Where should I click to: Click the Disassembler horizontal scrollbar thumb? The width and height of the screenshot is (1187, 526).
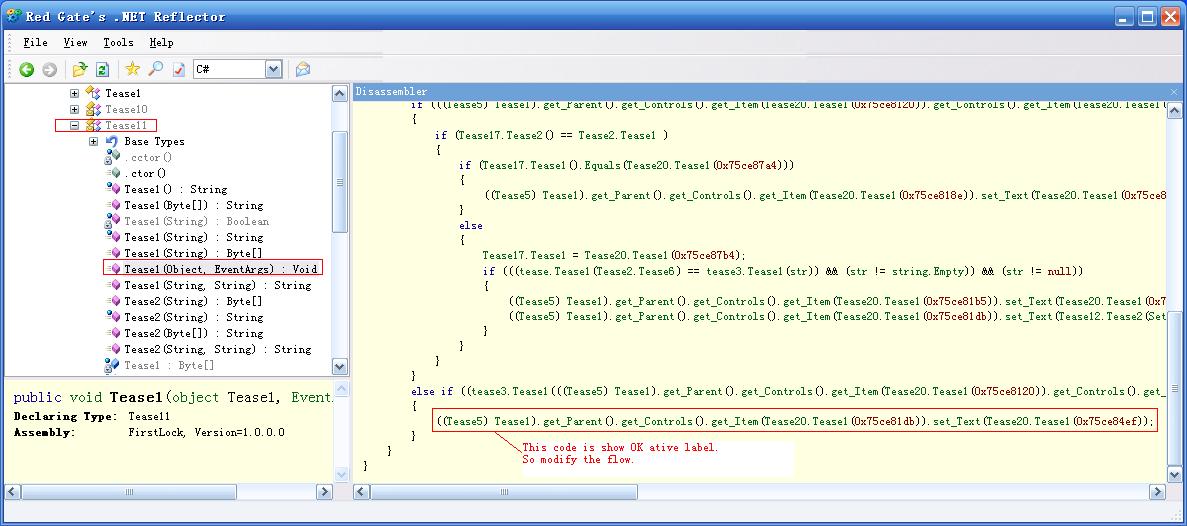(504, 492)
